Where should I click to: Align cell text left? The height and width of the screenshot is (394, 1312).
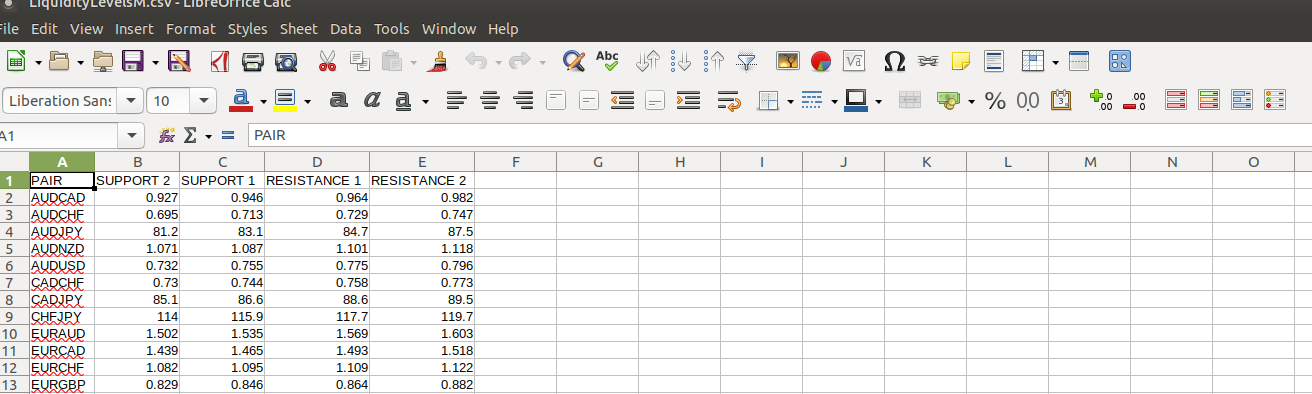click(x=457, y=100)
